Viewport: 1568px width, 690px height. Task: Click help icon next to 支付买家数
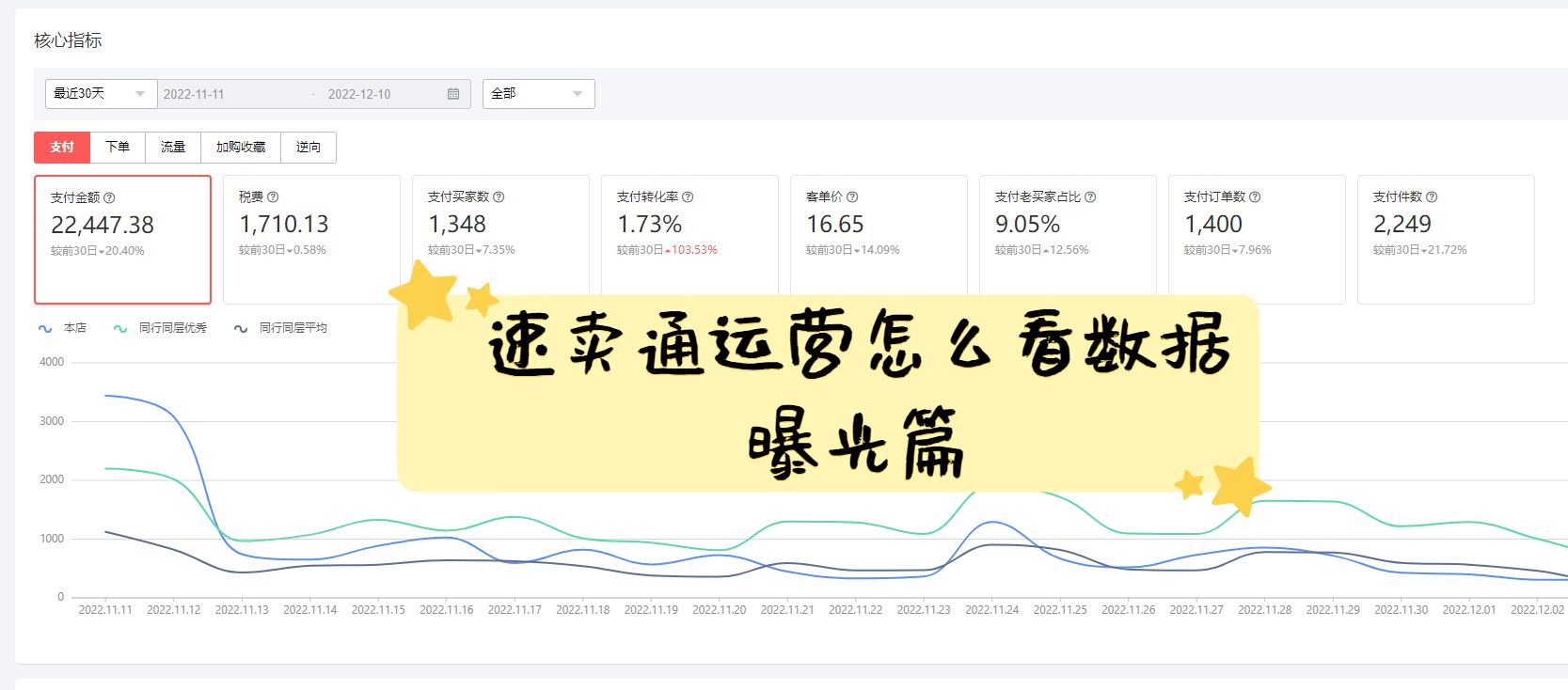(x=499, y=196)
